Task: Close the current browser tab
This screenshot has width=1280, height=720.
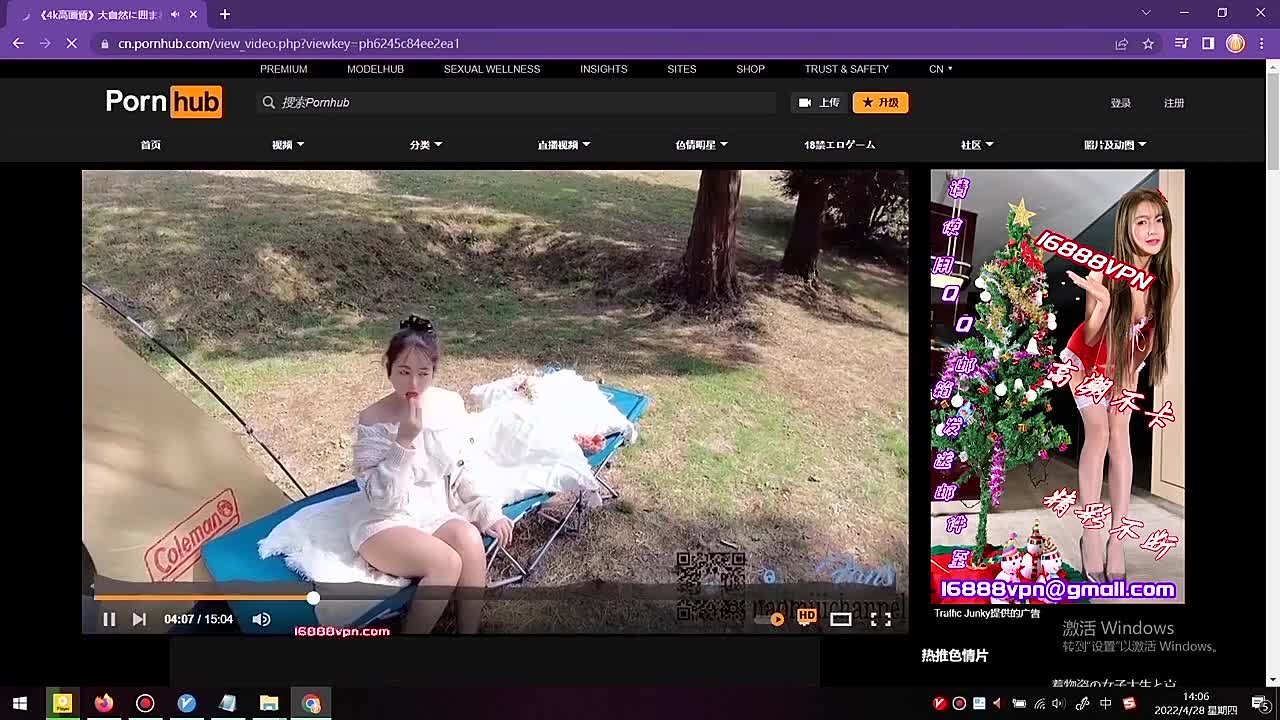Action: pyautogui.click(x=194, y=14)
